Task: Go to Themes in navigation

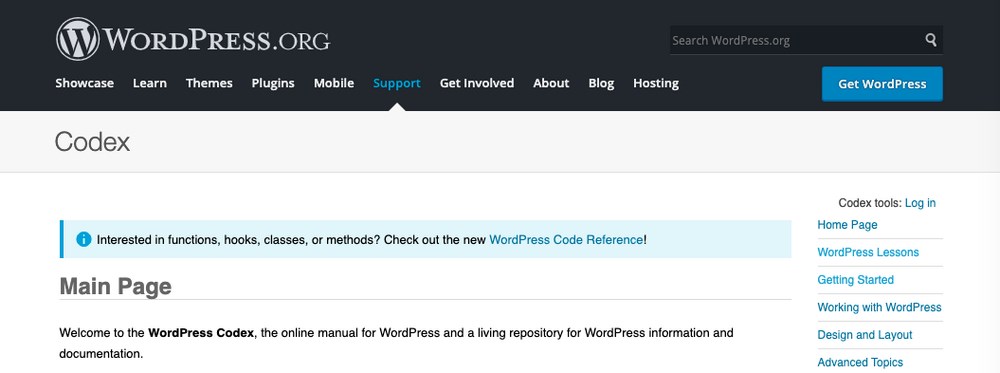Action: (x=209, y=83)
